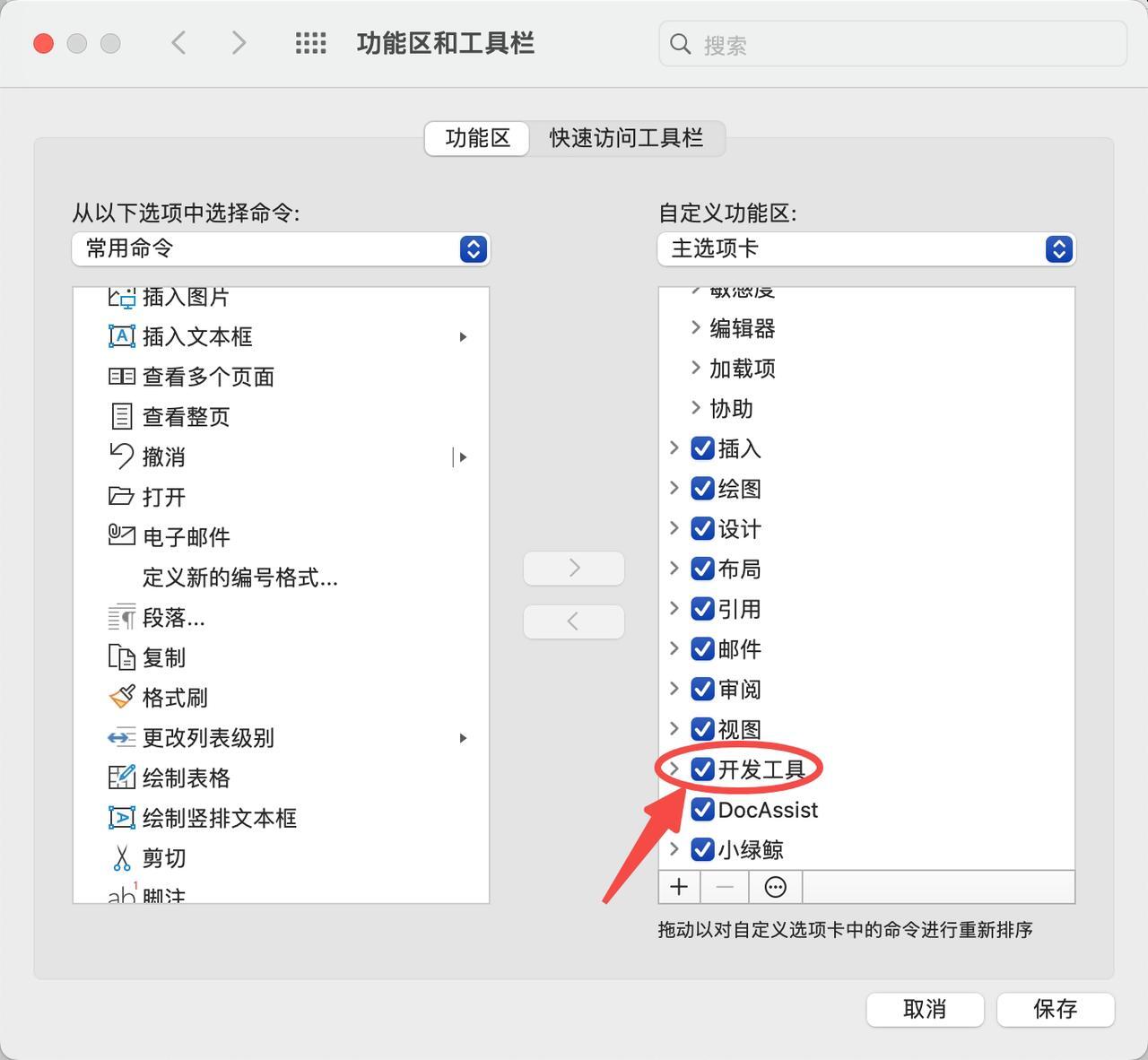Expand the 审阅 tab tree item
Screen dimensions: 1148x1060
[x=674, y=689]
